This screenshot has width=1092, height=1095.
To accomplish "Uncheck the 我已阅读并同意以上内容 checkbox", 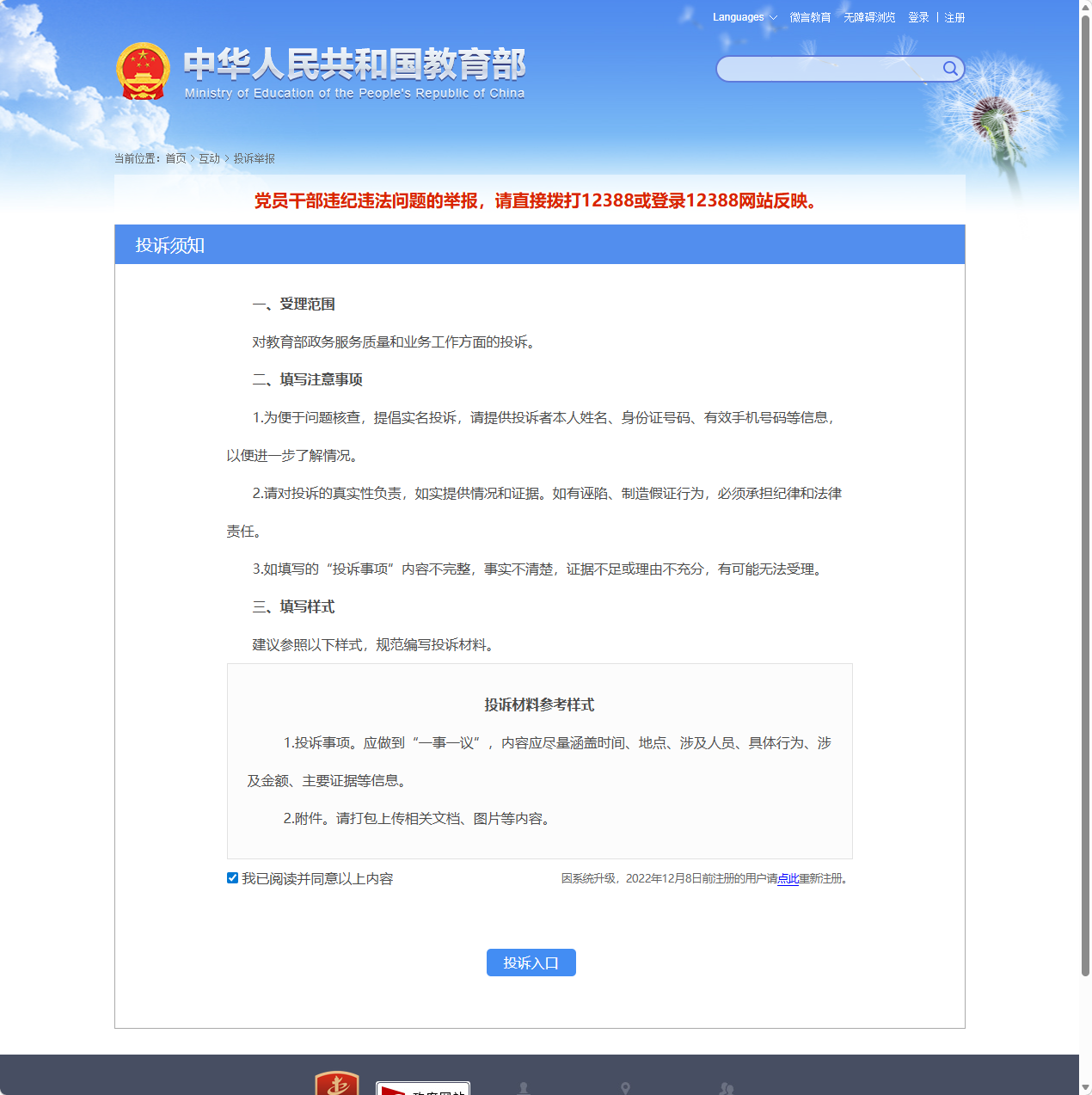I will point(232,877).
